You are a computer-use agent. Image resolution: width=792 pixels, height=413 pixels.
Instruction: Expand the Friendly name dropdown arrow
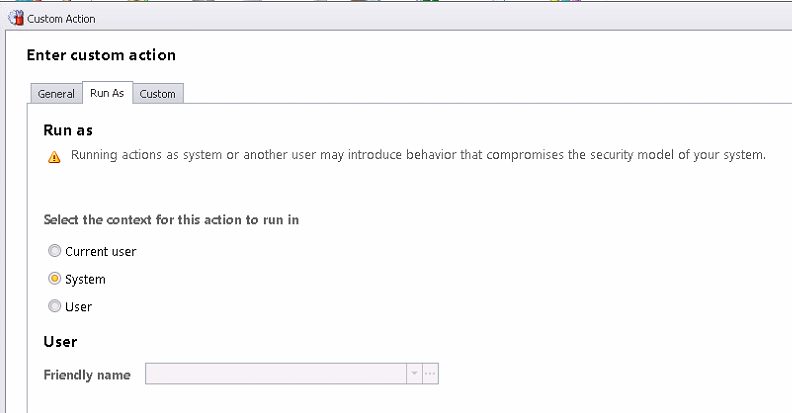point(414,374)
